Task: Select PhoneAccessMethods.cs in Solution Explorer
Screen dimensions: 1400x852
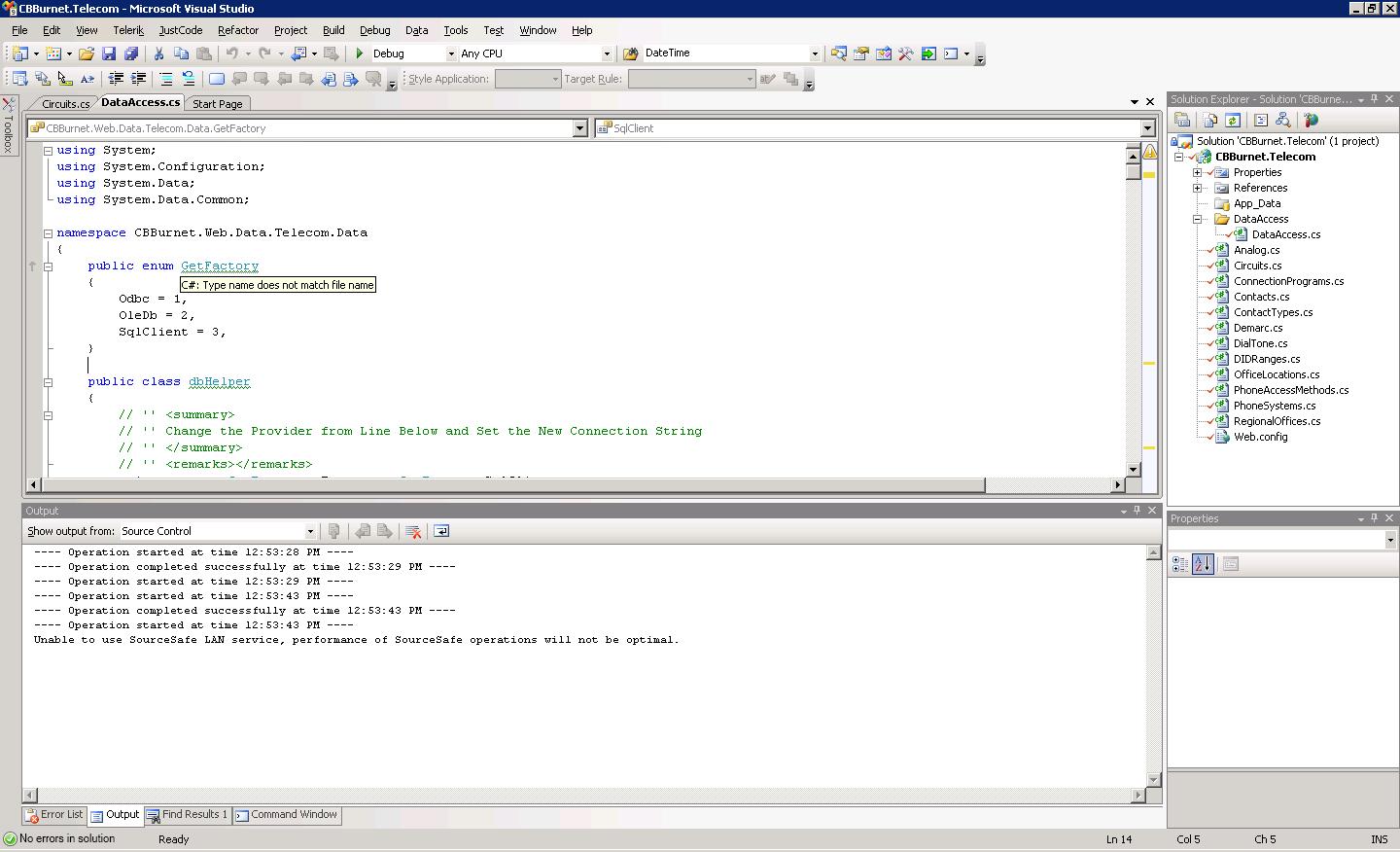Action: 1291,390
